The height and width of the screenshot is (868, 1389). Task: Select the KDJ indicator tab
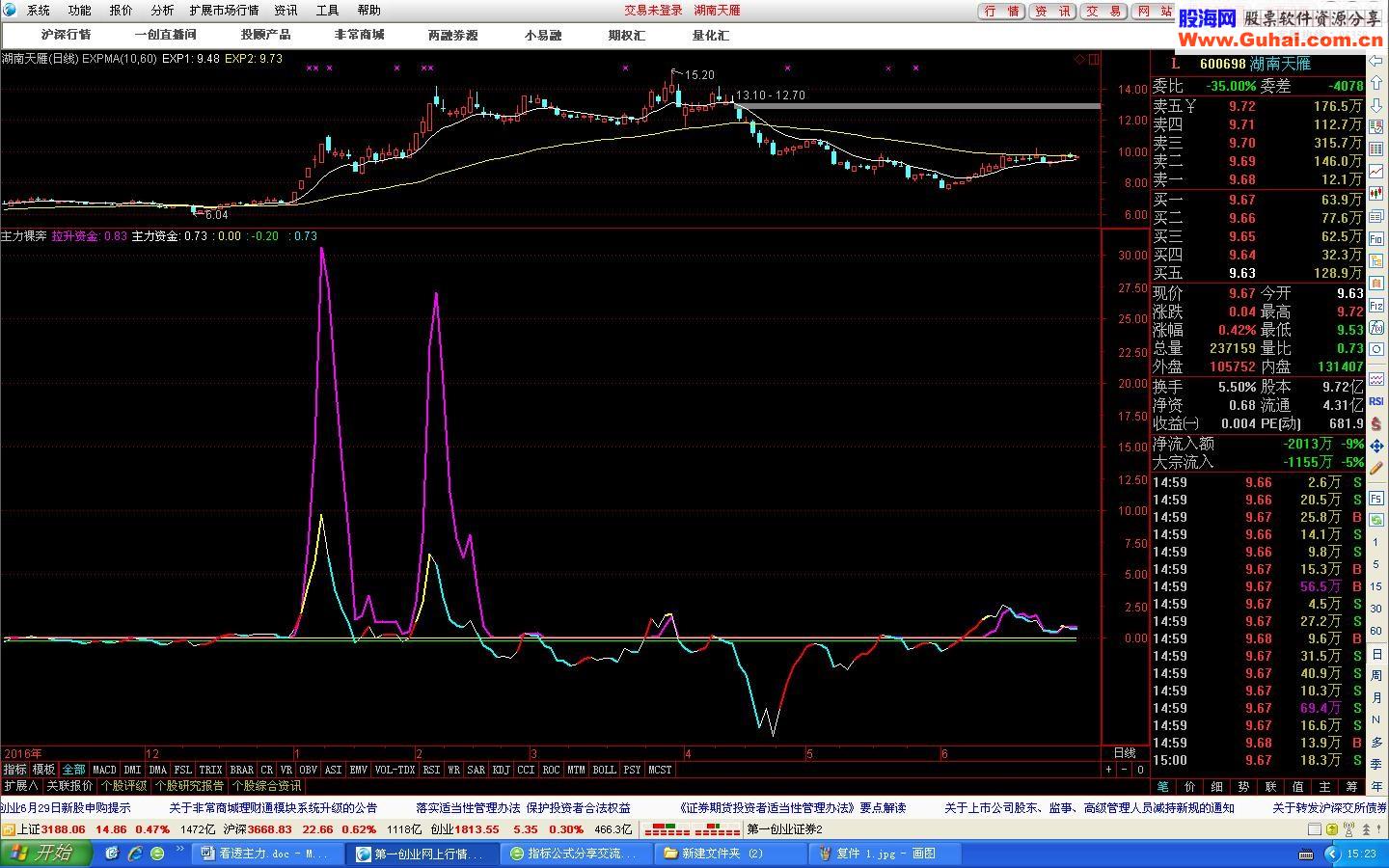pos(501,770)
